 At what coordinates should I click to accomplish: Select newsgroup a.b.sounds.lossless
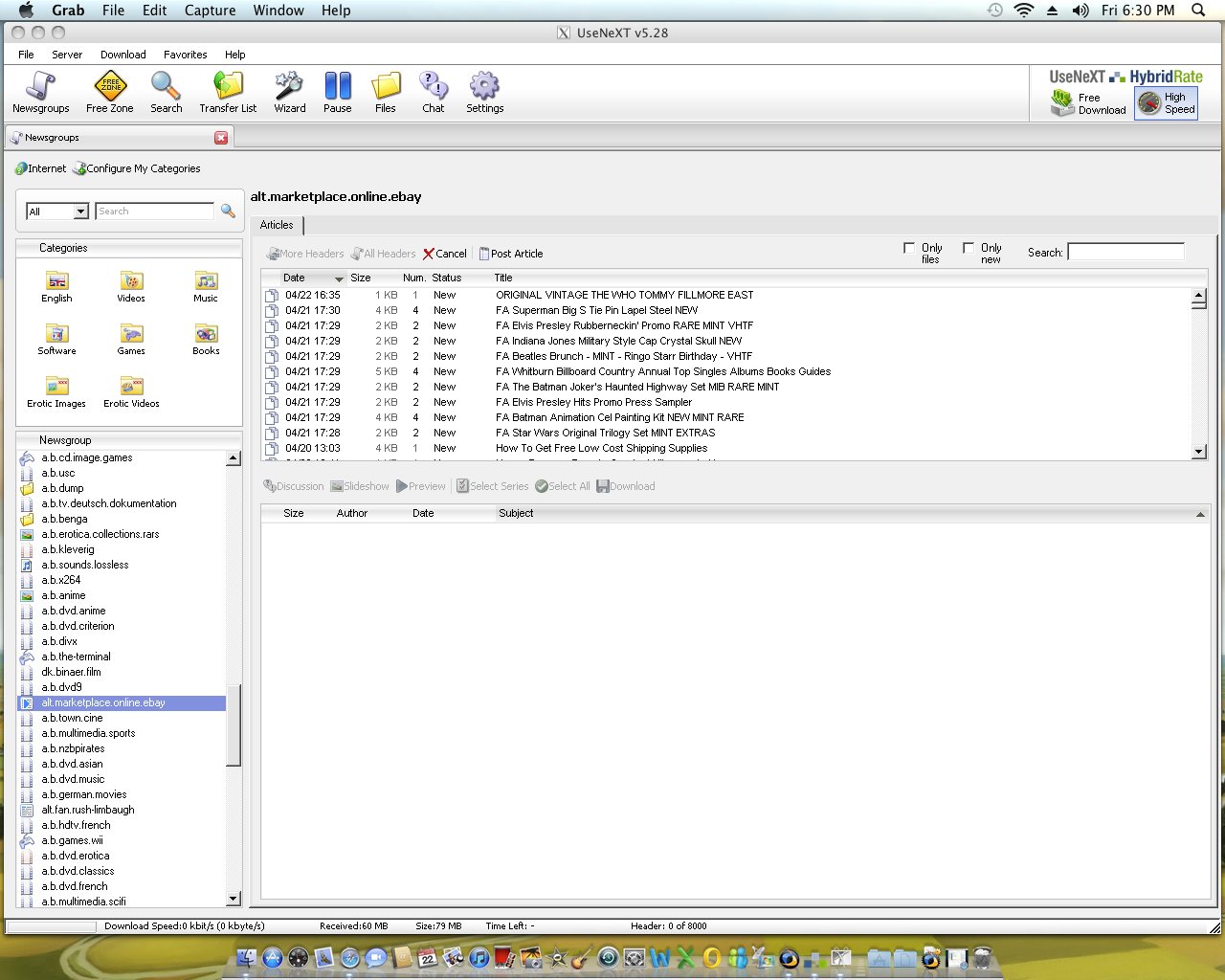click(x=84, y=565)
